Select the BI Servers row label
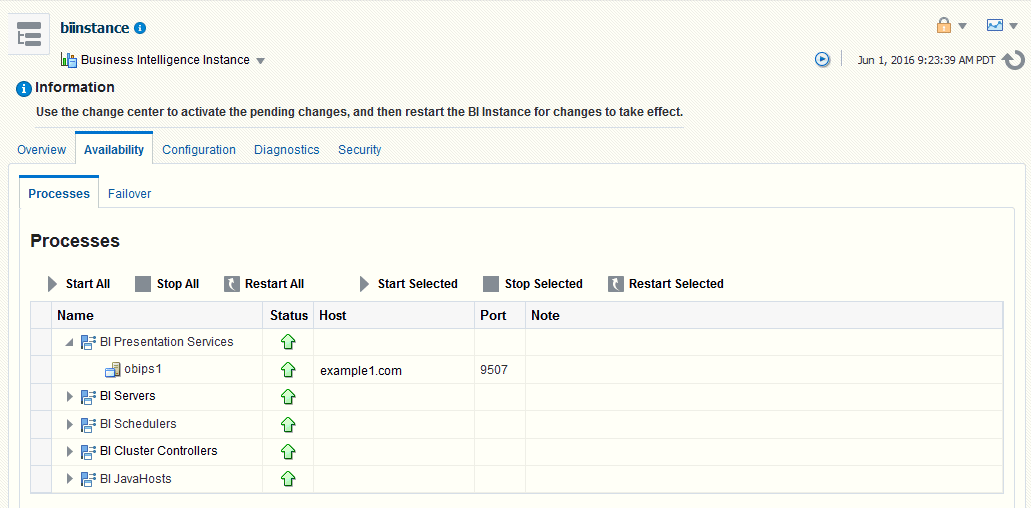This screenshot has height=508, width=1031. click(x=128, y=396)
